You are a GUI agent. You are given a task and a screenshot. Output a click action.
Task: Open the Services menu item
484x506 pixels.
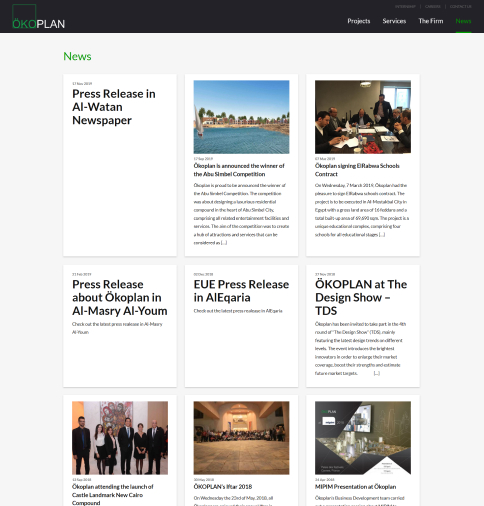(394, 21)
